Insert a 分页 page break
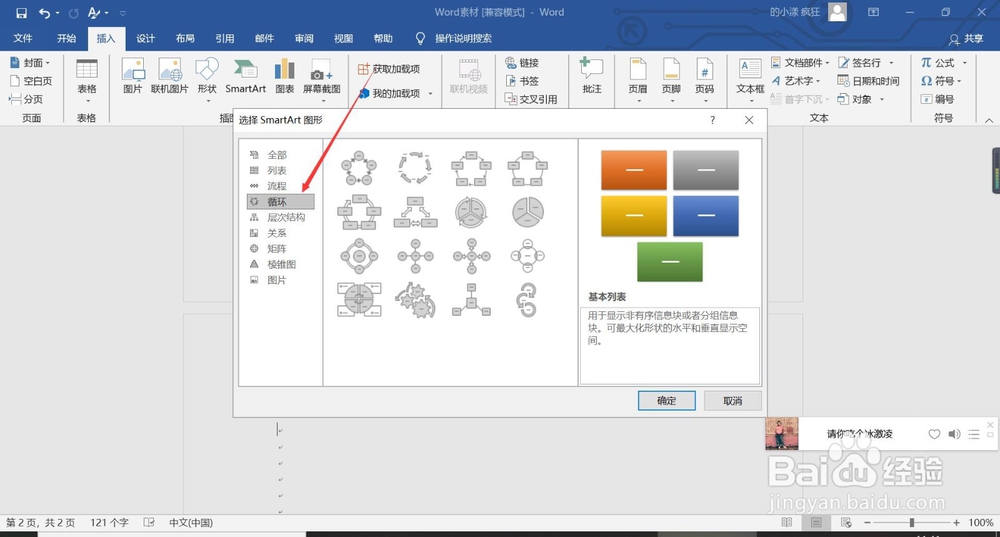The image size is (1000, 537). [x=26, y=99]
